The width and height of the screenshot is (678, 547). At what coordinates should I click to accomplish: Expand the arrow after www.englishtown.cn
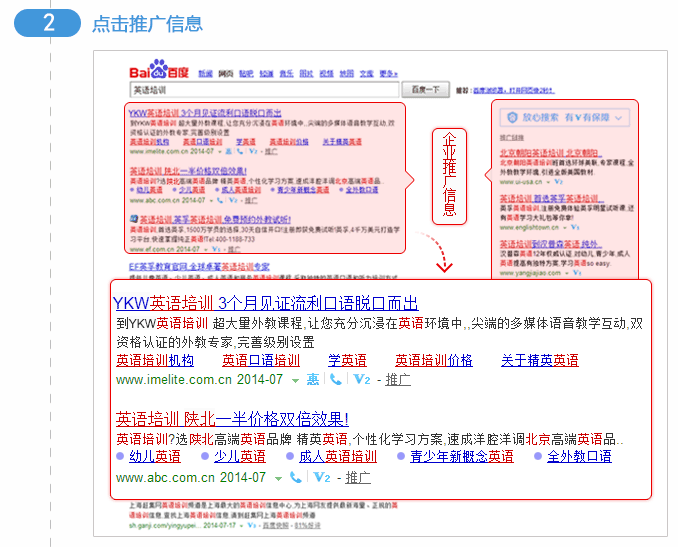pyautogui.click(x=565, y=227)
